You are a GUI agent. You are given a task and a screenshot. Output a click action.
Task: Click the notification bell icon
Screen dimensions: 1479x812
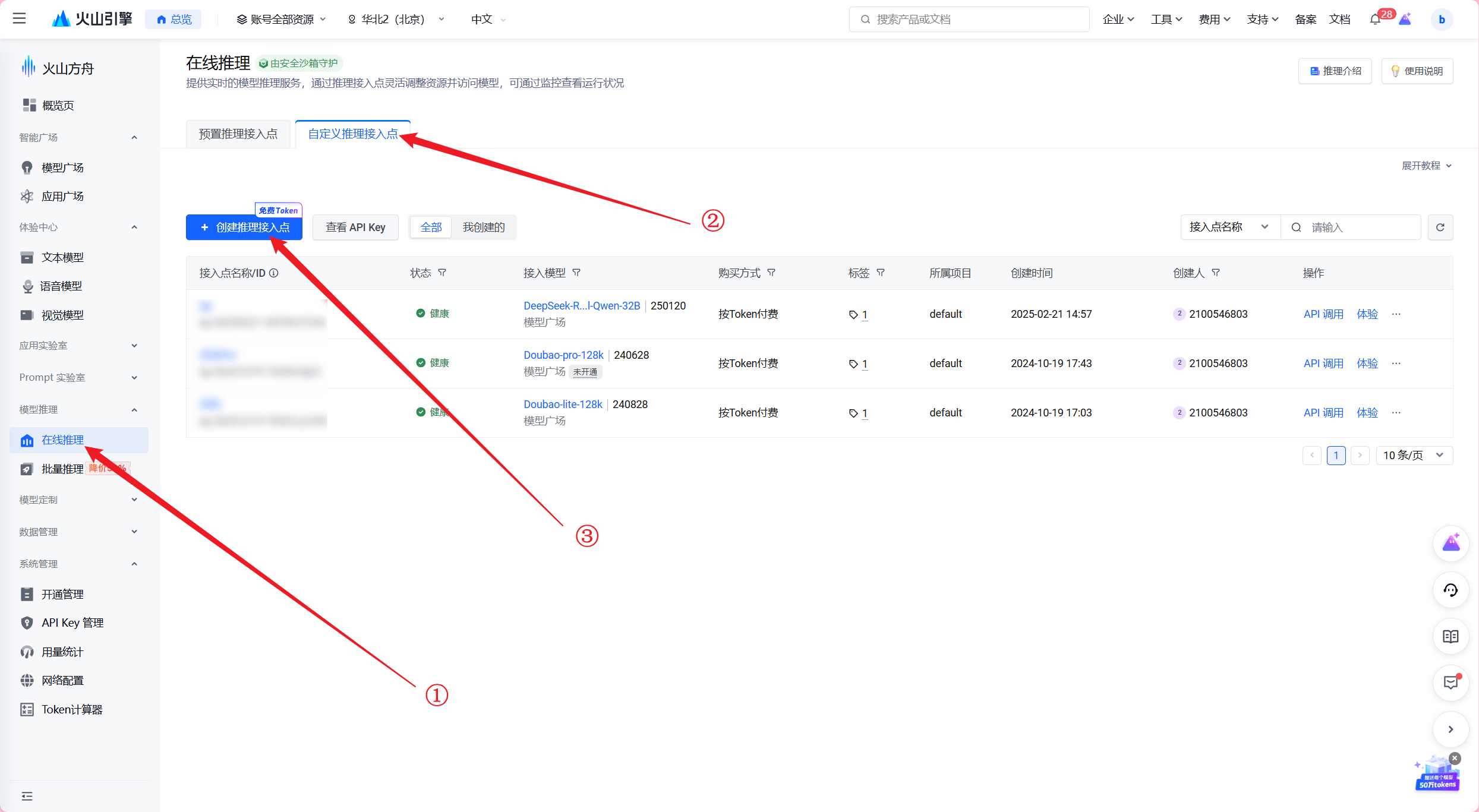[x=1375, y=20]
